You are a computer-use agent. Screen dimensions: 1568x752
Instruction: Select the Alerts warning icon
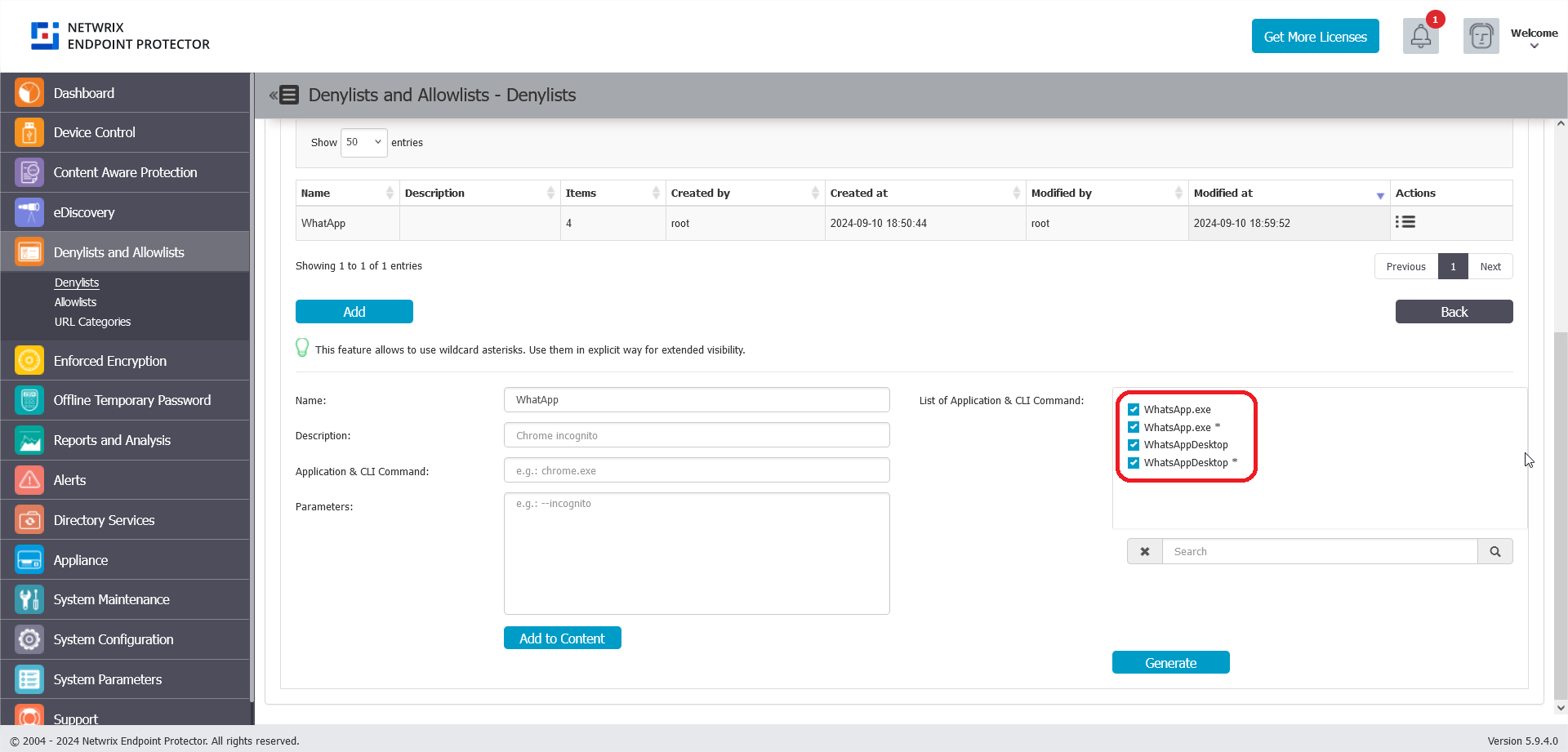click(x=29, y=480)
